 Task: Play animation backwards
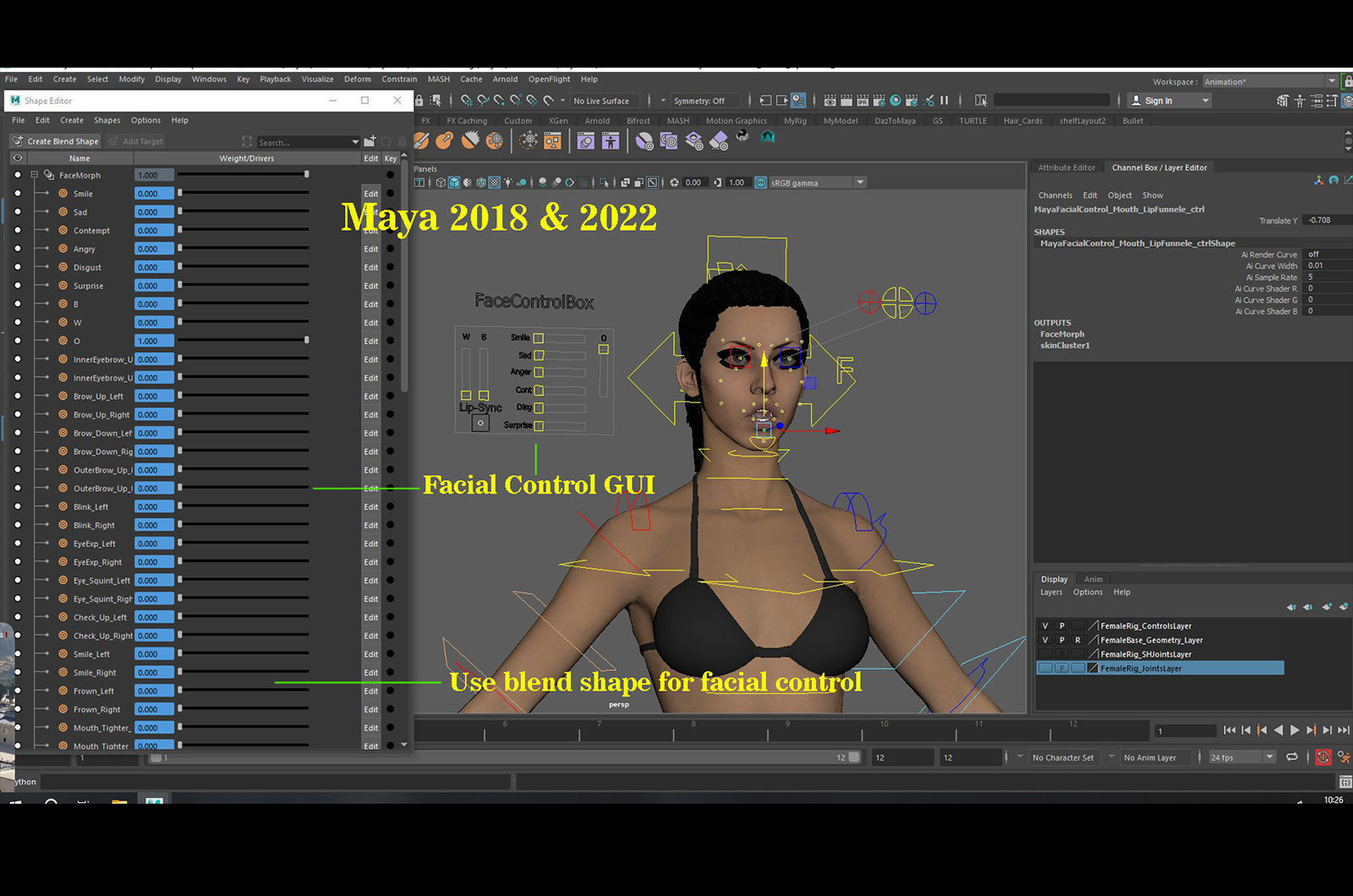(1279, 730)
